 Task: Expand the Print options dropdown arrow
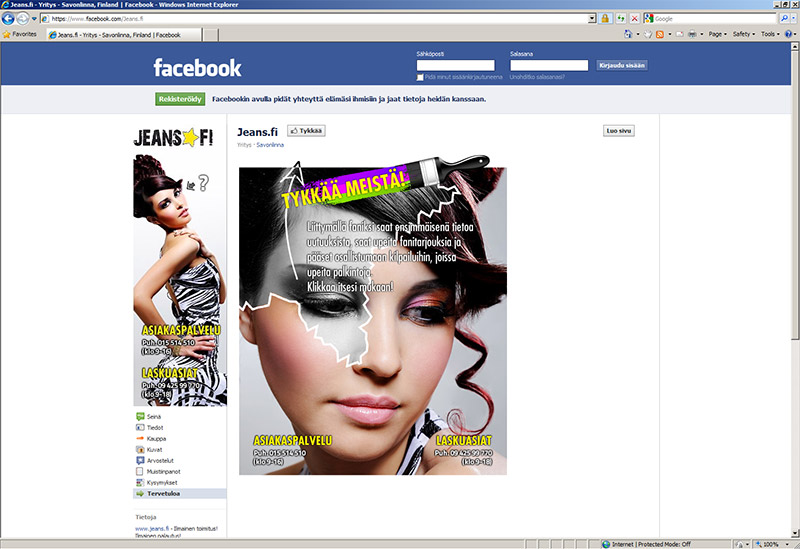point(702,34)
